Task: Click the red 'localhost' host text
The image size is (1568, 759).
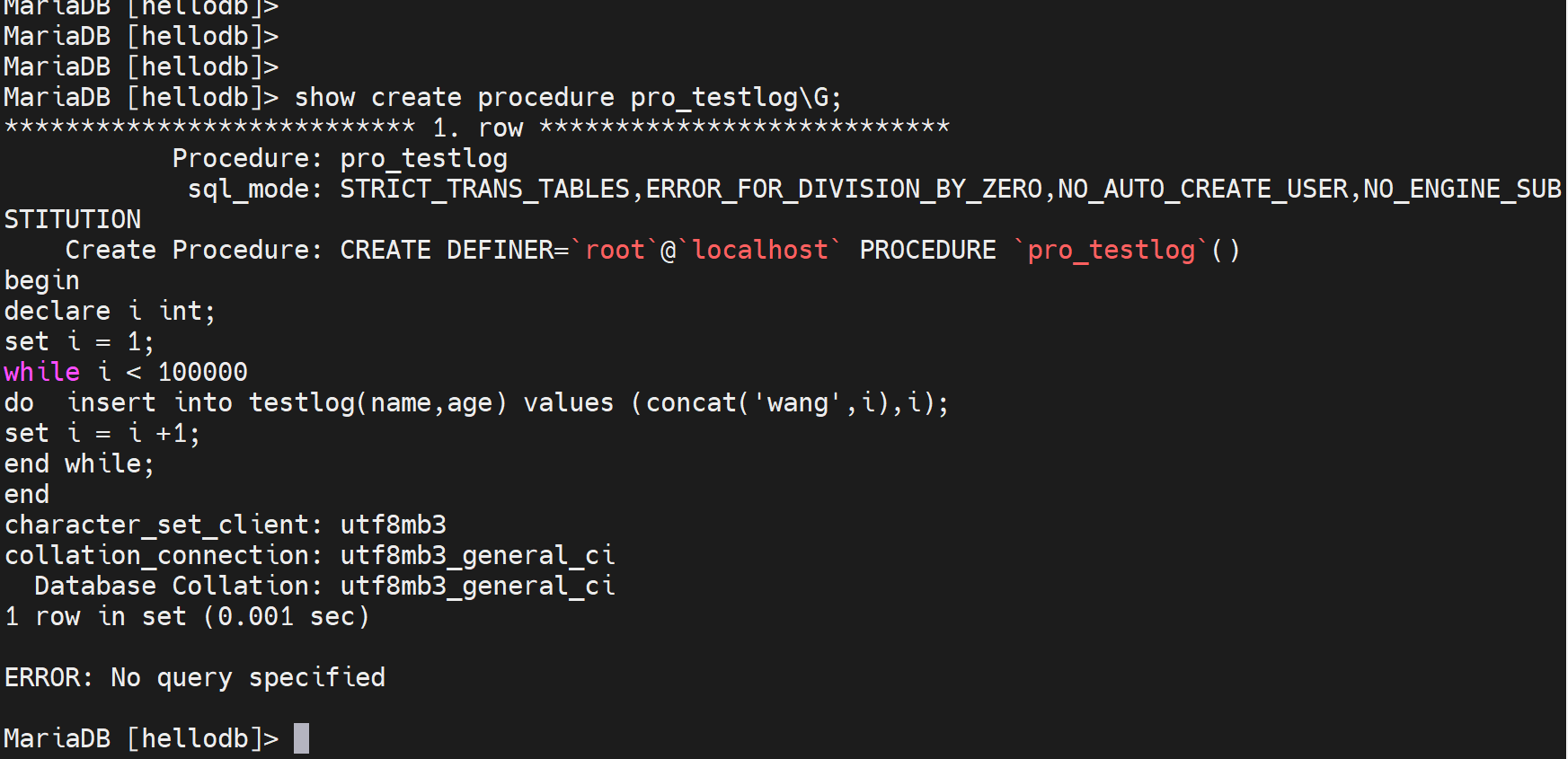Action: point(759,250)
